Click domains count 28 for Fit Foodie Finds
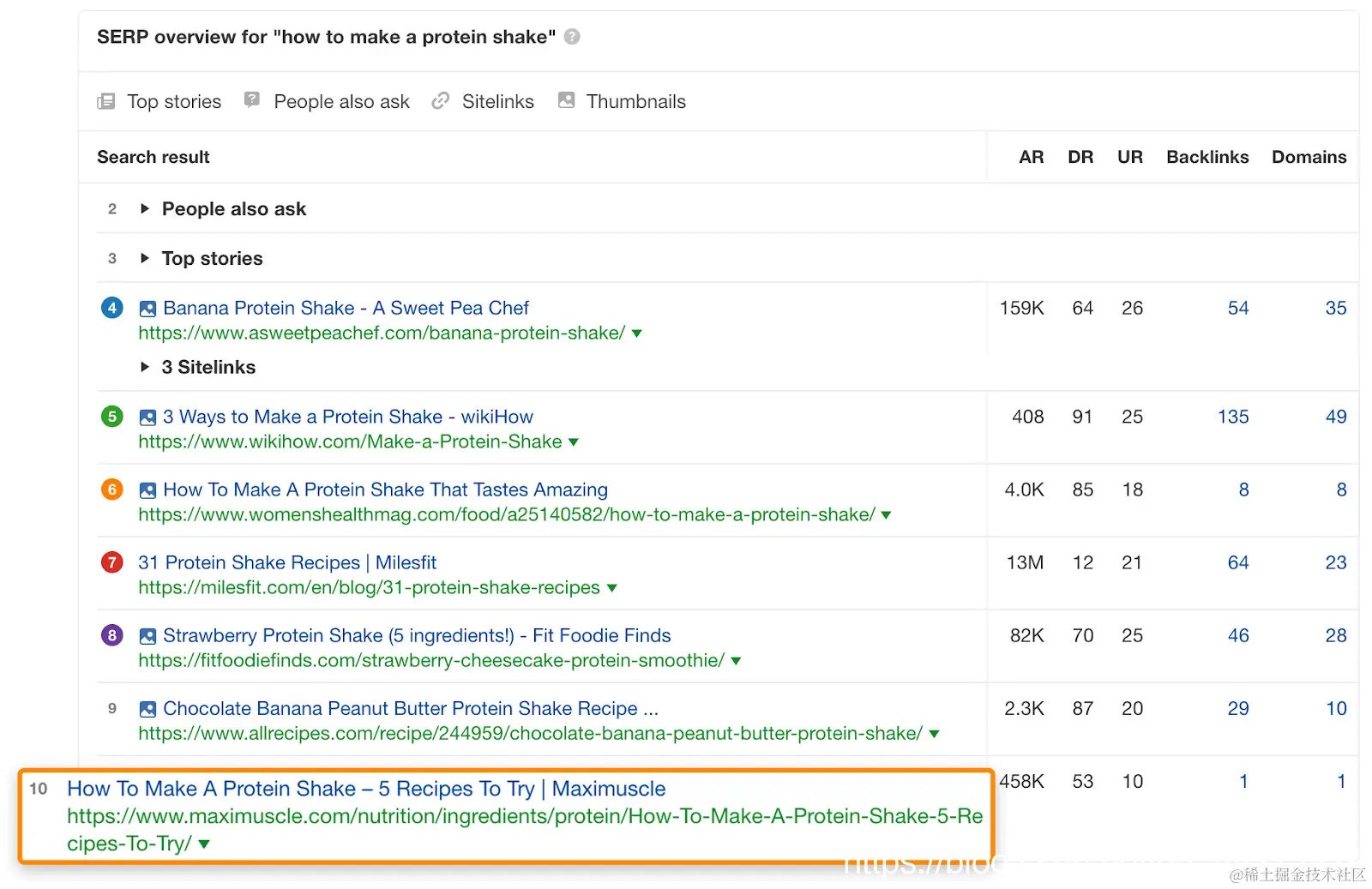The height and width of the screenshot is (889, 1372). click(x=1336, y=635)
